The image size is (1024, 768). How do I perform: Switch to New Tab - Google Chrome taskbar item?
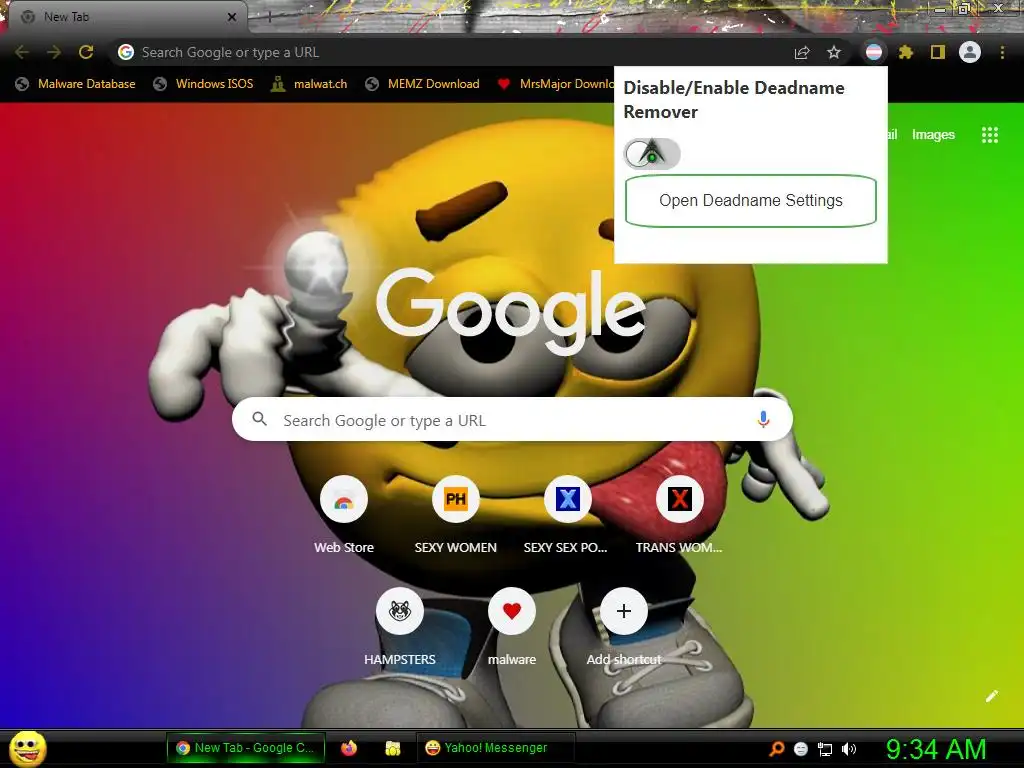tap(246, 748)
